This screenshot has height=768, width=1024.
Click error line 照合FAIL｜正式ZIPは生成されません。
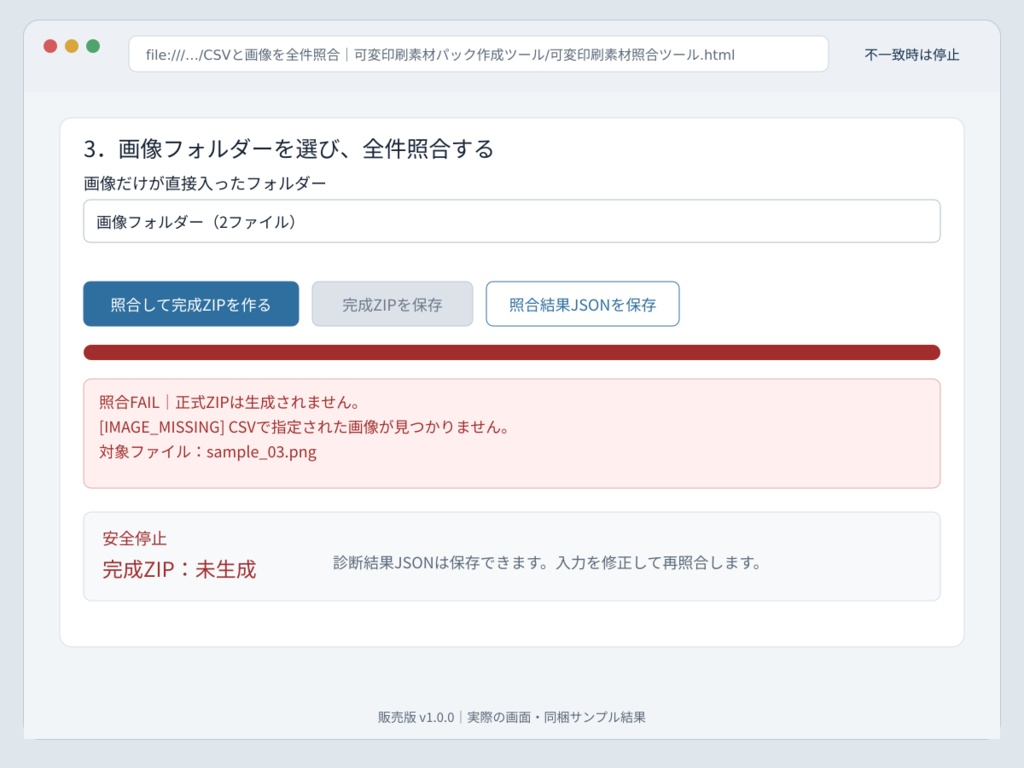(x=229, y=402)
